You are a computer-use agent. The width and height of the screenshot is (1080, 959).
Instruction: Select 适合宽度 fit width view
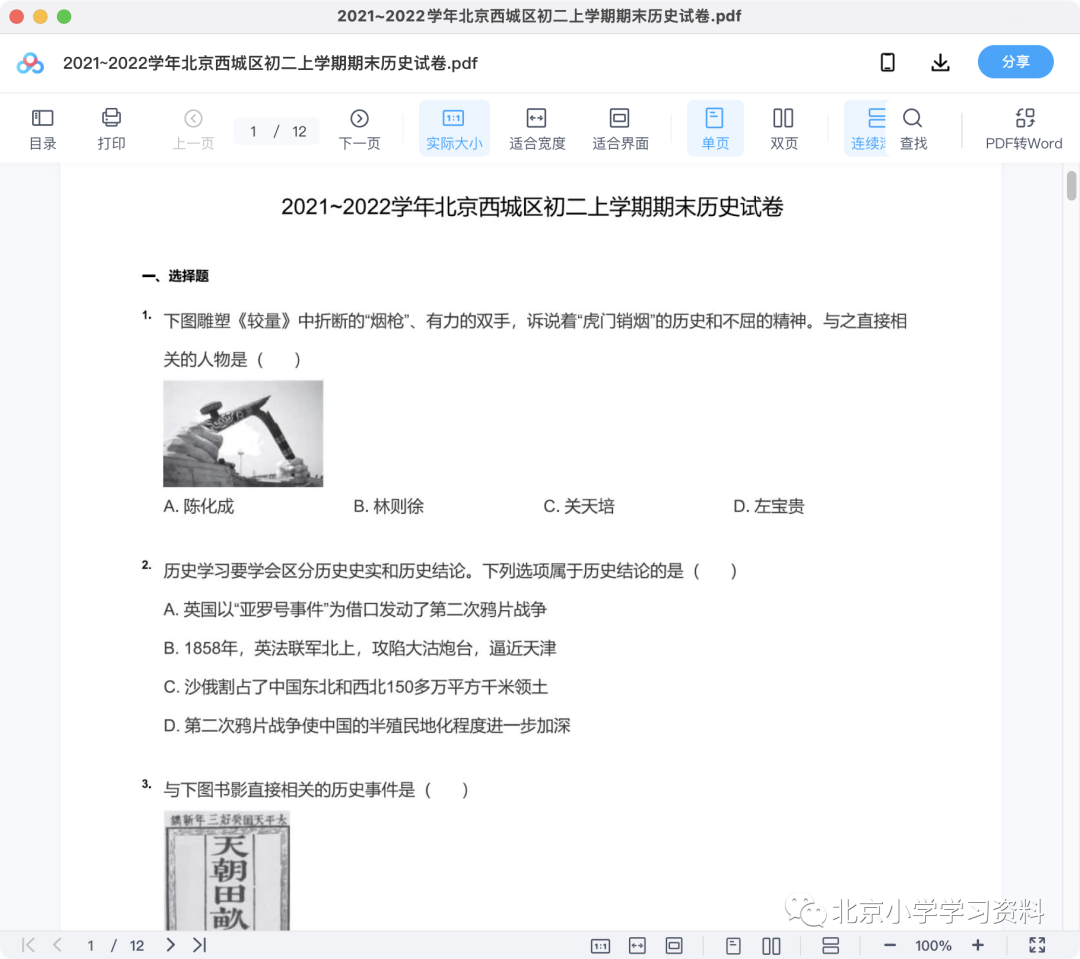pos(537,129)
